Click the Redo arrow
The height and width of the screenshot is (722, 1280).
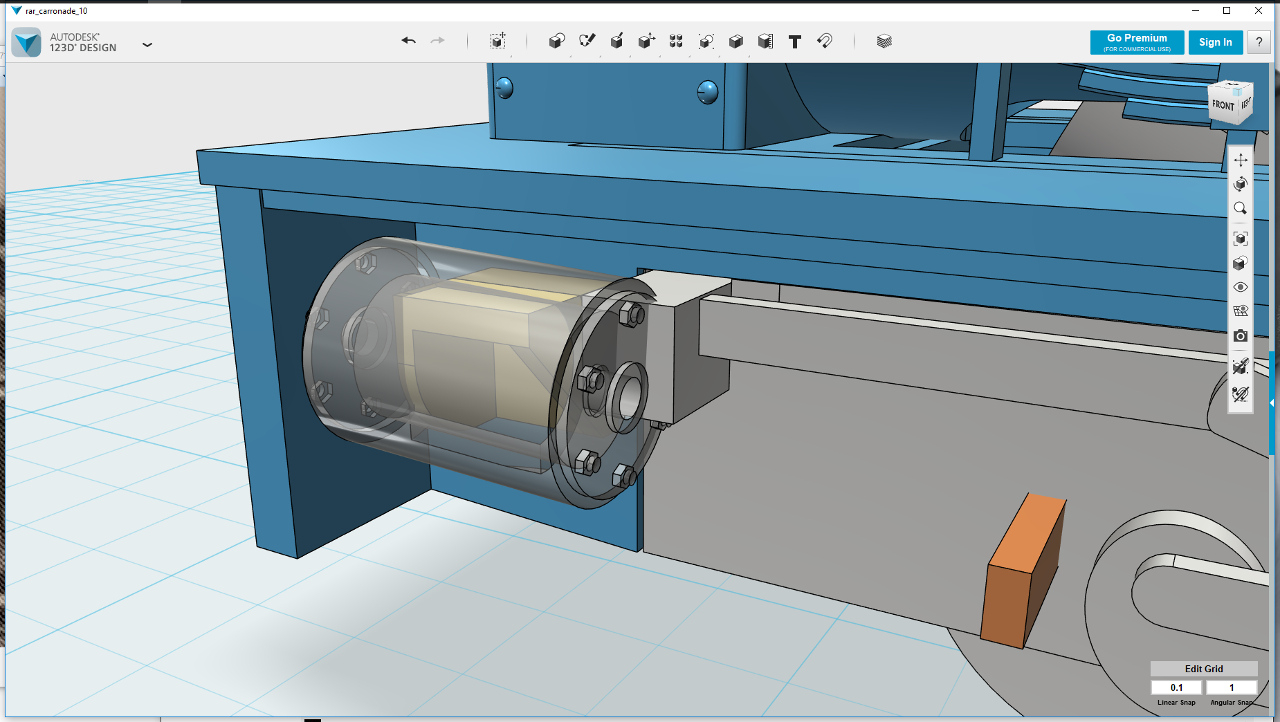pos(437,41)
